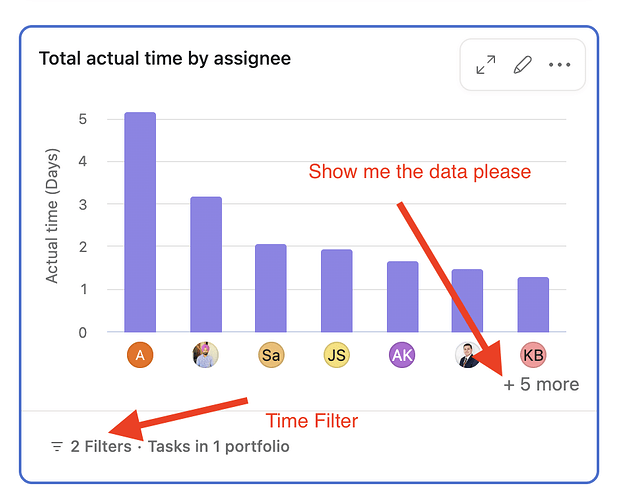Select orange assignee avatar A
This screenshot has width=627, height=500.
(140, 355)
